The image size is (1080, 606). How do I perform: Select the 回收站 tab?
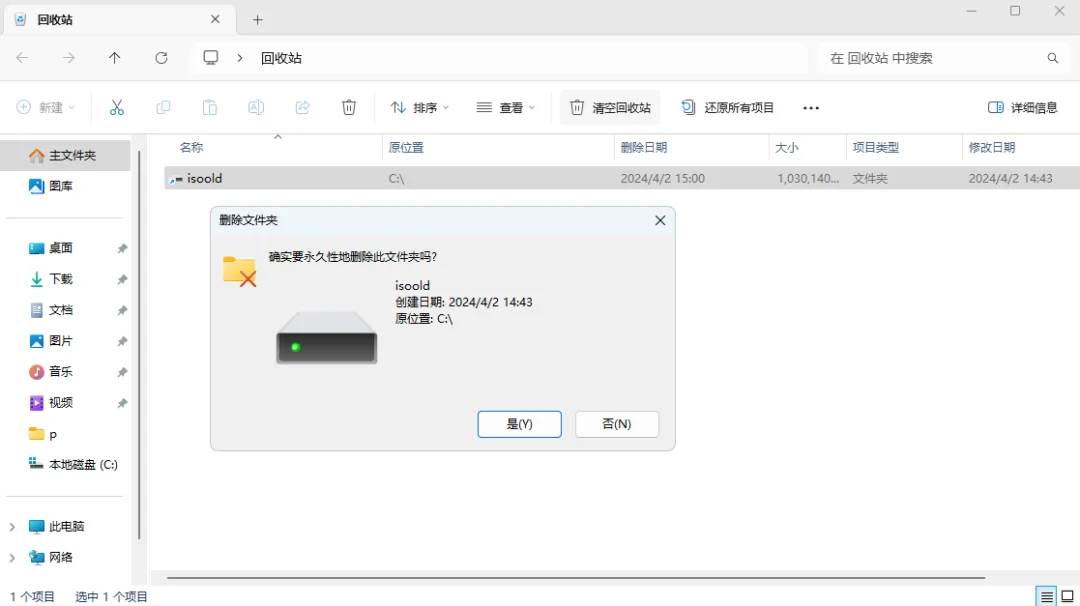119,19
